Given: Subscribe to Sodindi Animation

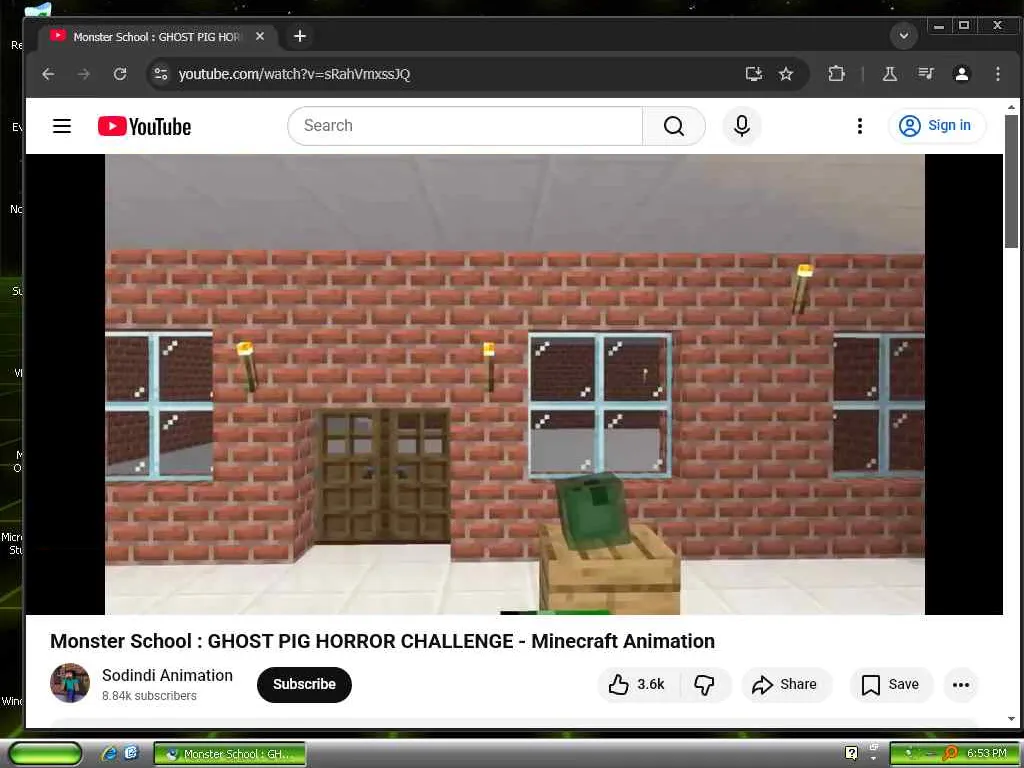Looking at the screenshot, I should point(304,684).
